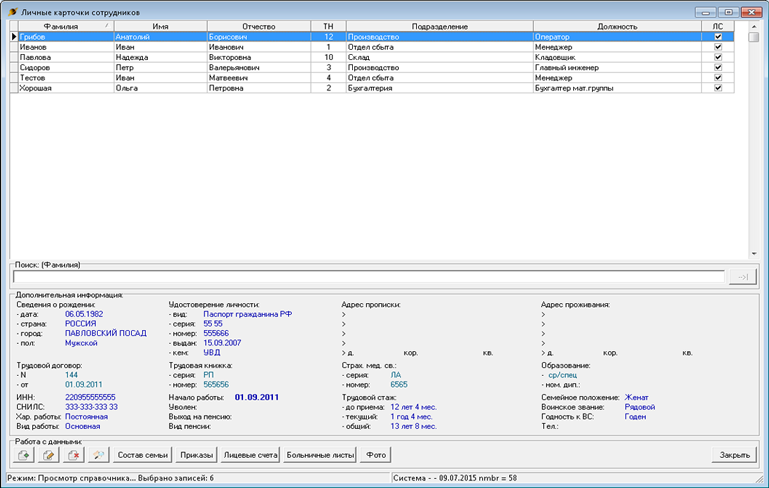The width and height of the screenshot is (769, 488).
Task: Click marital status value Женат
Action: coord(637,397)
